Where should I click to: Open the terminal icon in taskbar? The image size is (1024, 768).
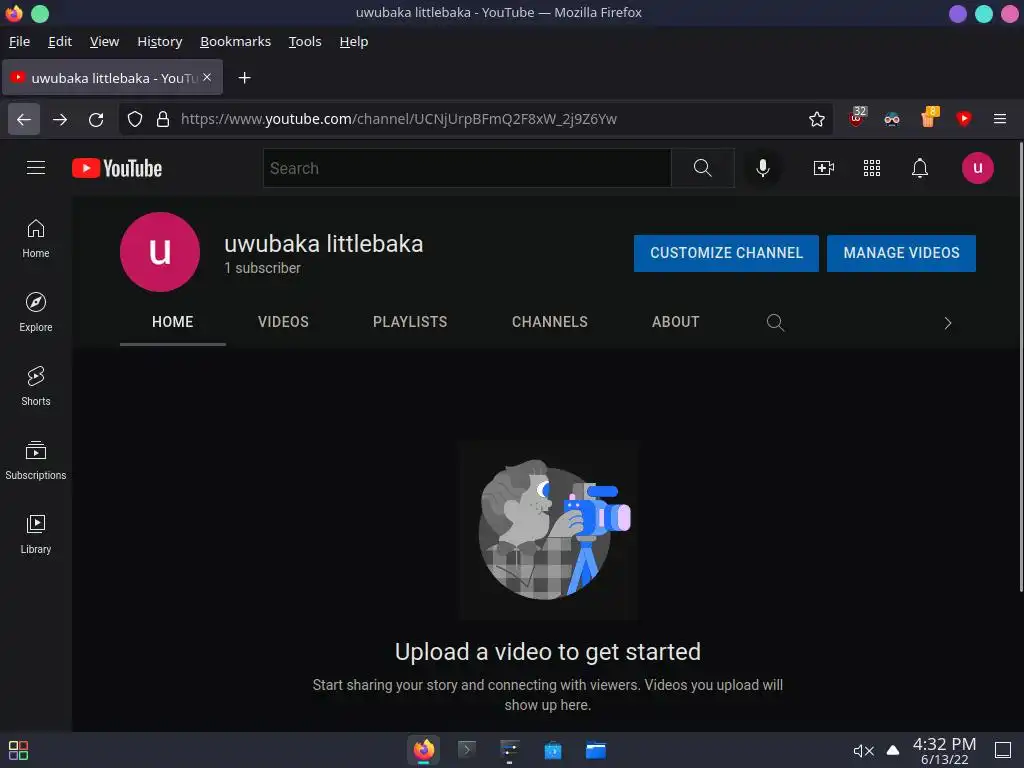pyautogui.click(x=467, y=750)
